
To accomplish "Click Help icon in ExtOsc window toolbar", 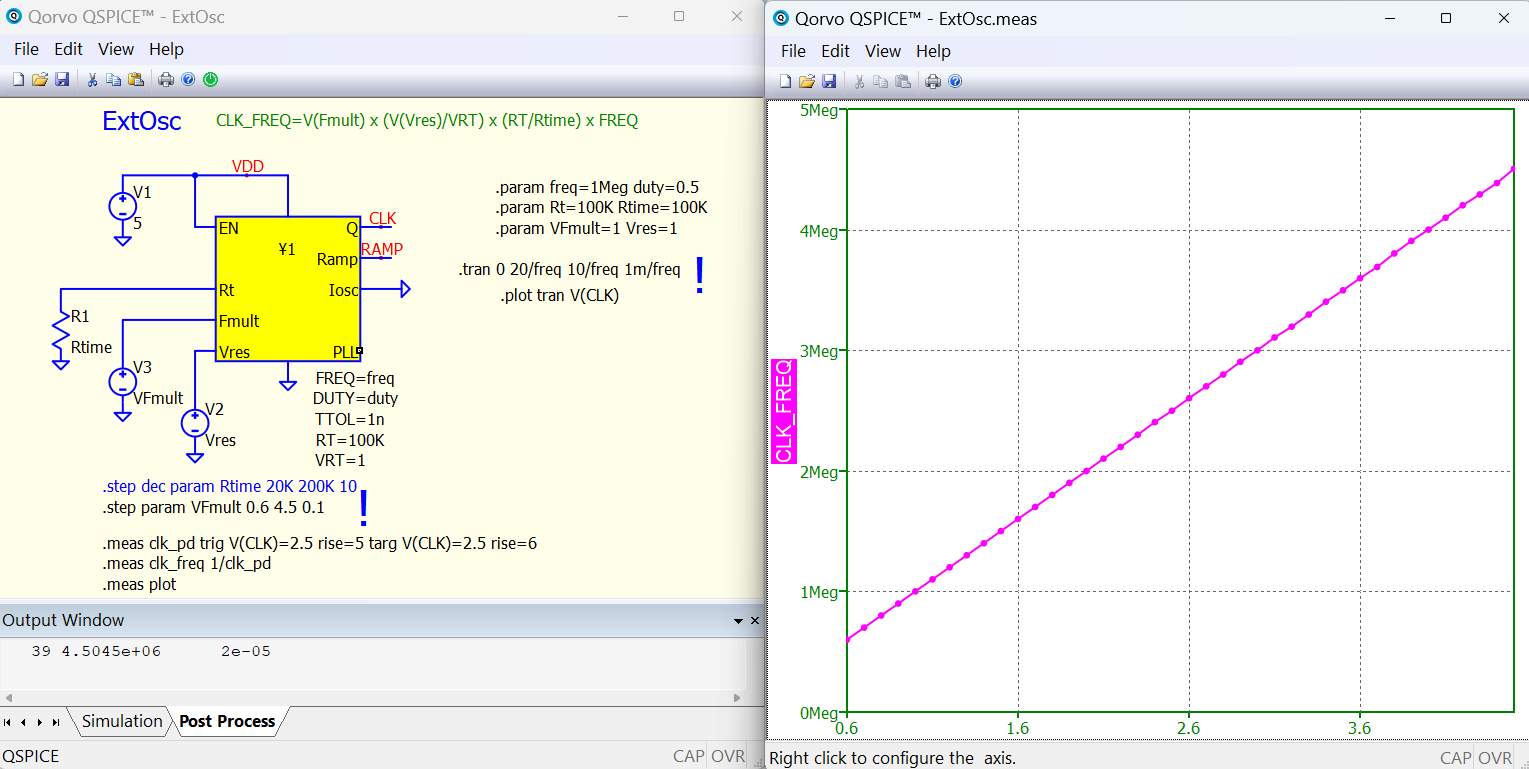I will click(x=188, y=80).
